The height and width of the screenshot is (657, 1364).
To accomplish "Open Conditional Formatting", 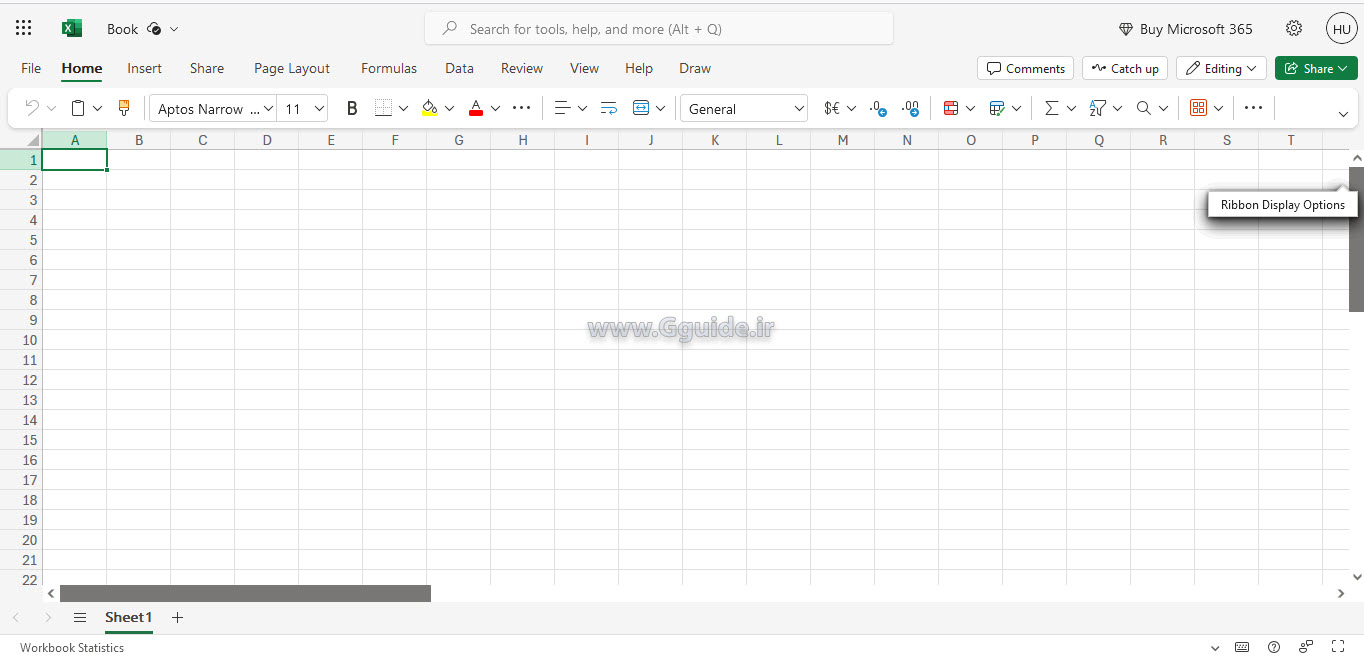I will coord(952,107).
